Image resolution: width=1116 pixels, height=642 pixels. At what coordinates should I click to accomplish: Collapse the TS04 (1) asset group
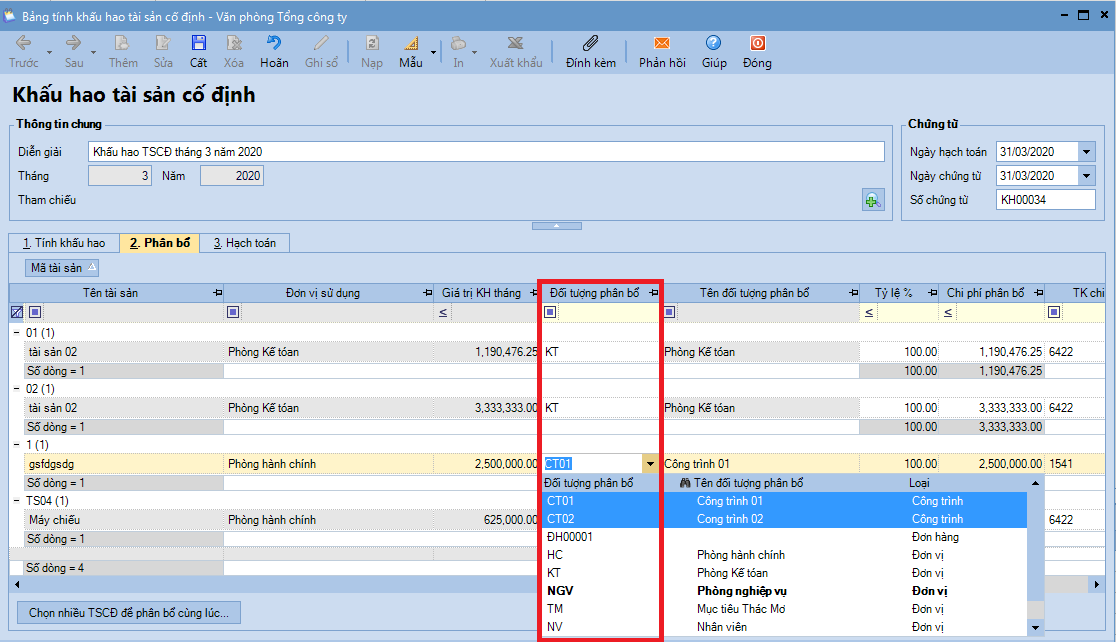pyautogui.click(x=16, y=501)
